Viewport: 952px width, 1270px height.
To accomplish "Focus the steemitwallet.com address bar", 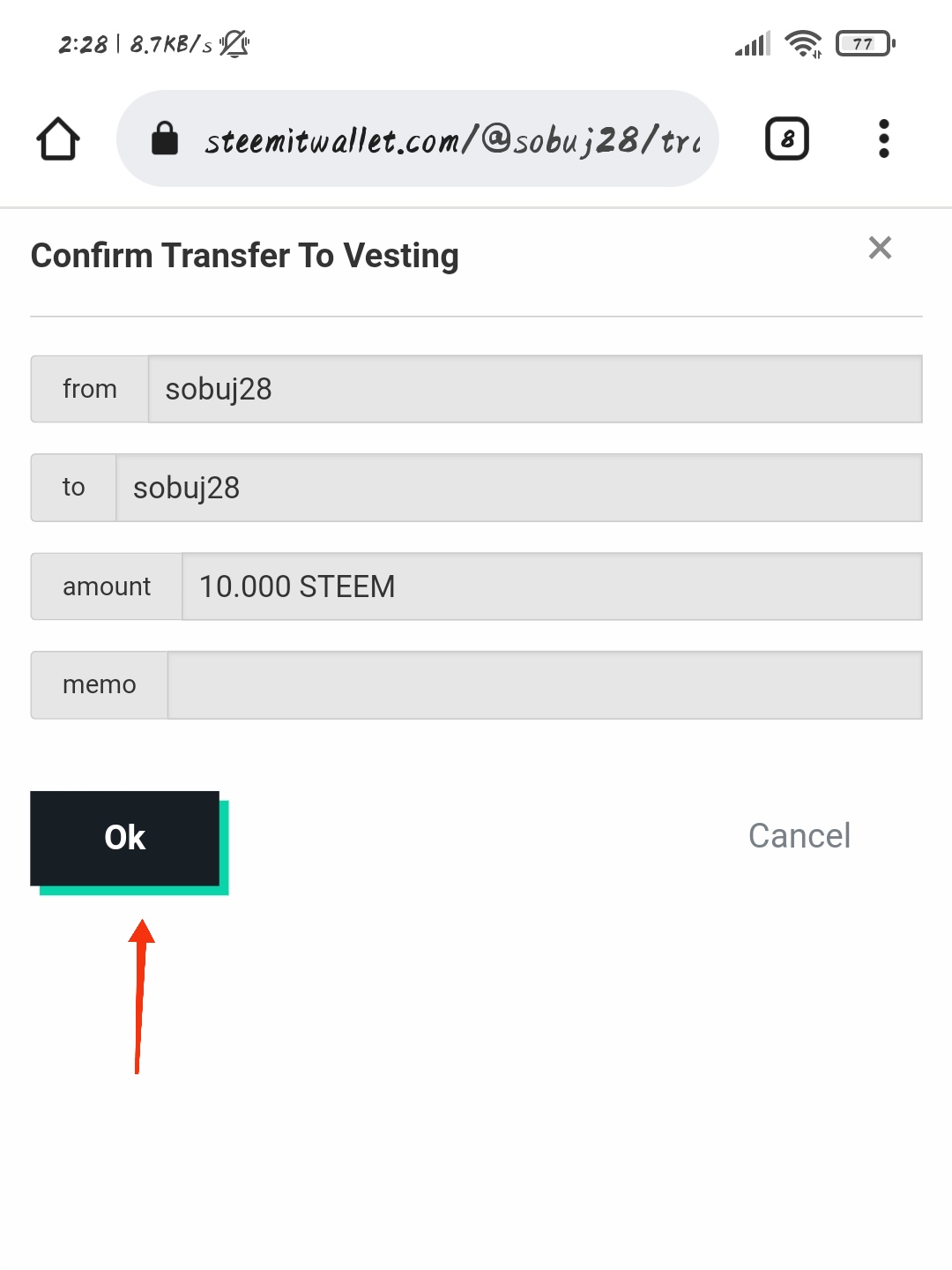I will (x=451, y=139).
